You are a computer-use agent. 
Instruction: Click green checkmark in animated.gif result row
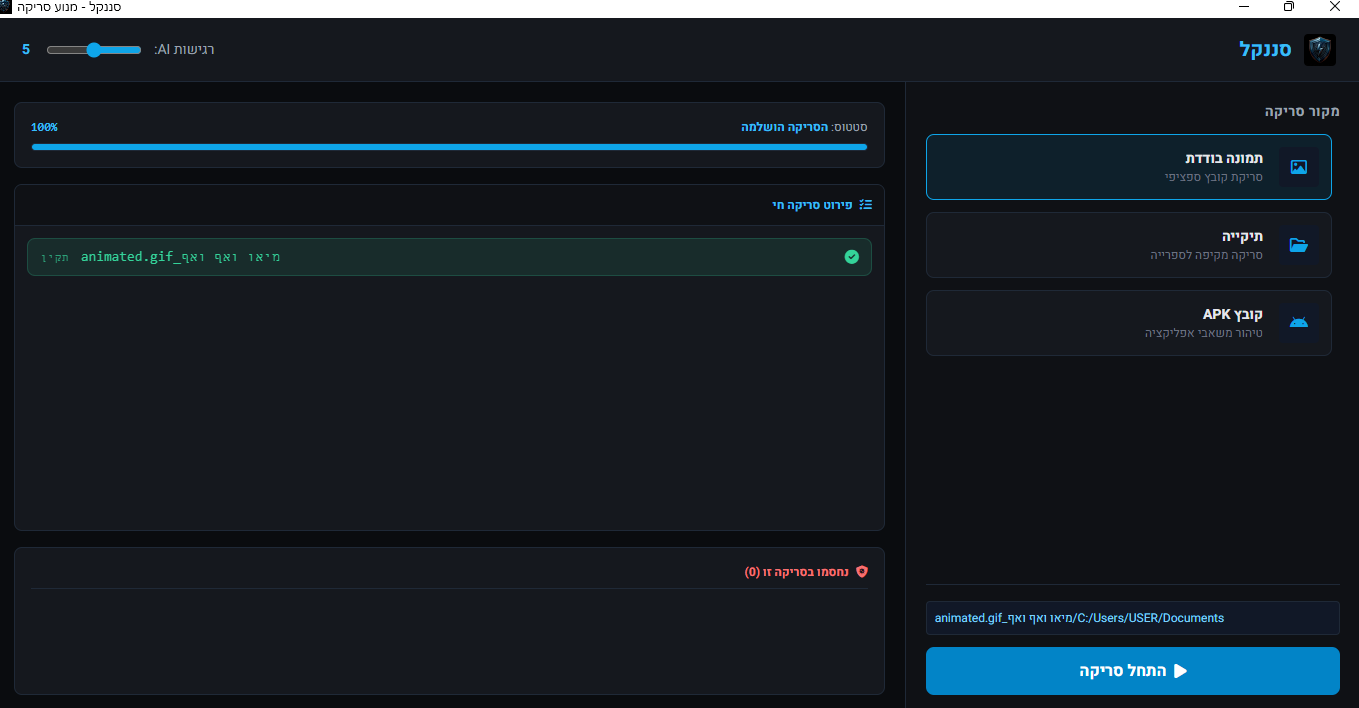851,257
